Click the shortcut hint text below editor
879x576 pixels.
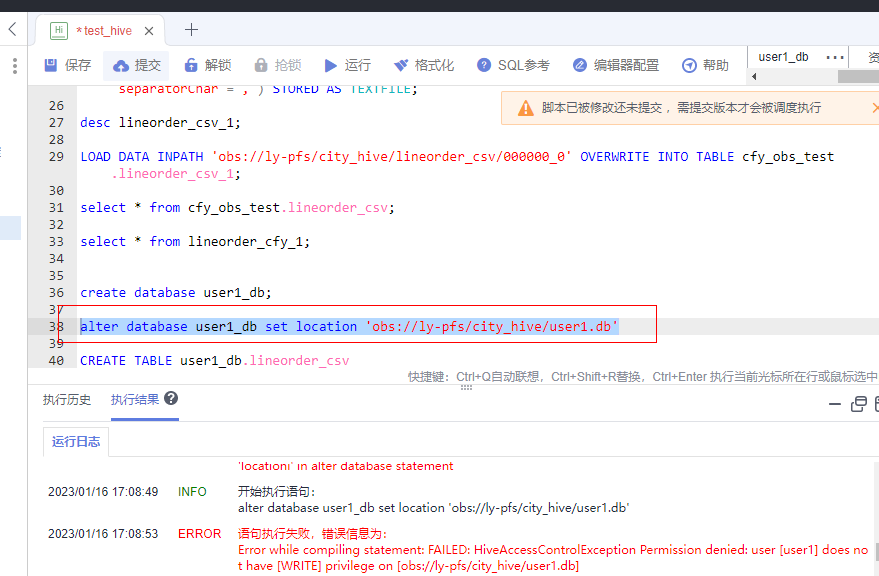[642, 377]
